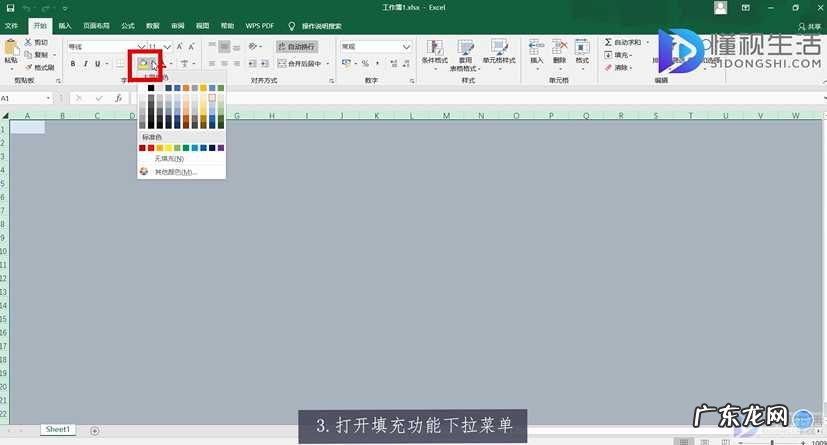Click the Delete cells (删除) icon
Screen dimensions: 827x445
560,47
